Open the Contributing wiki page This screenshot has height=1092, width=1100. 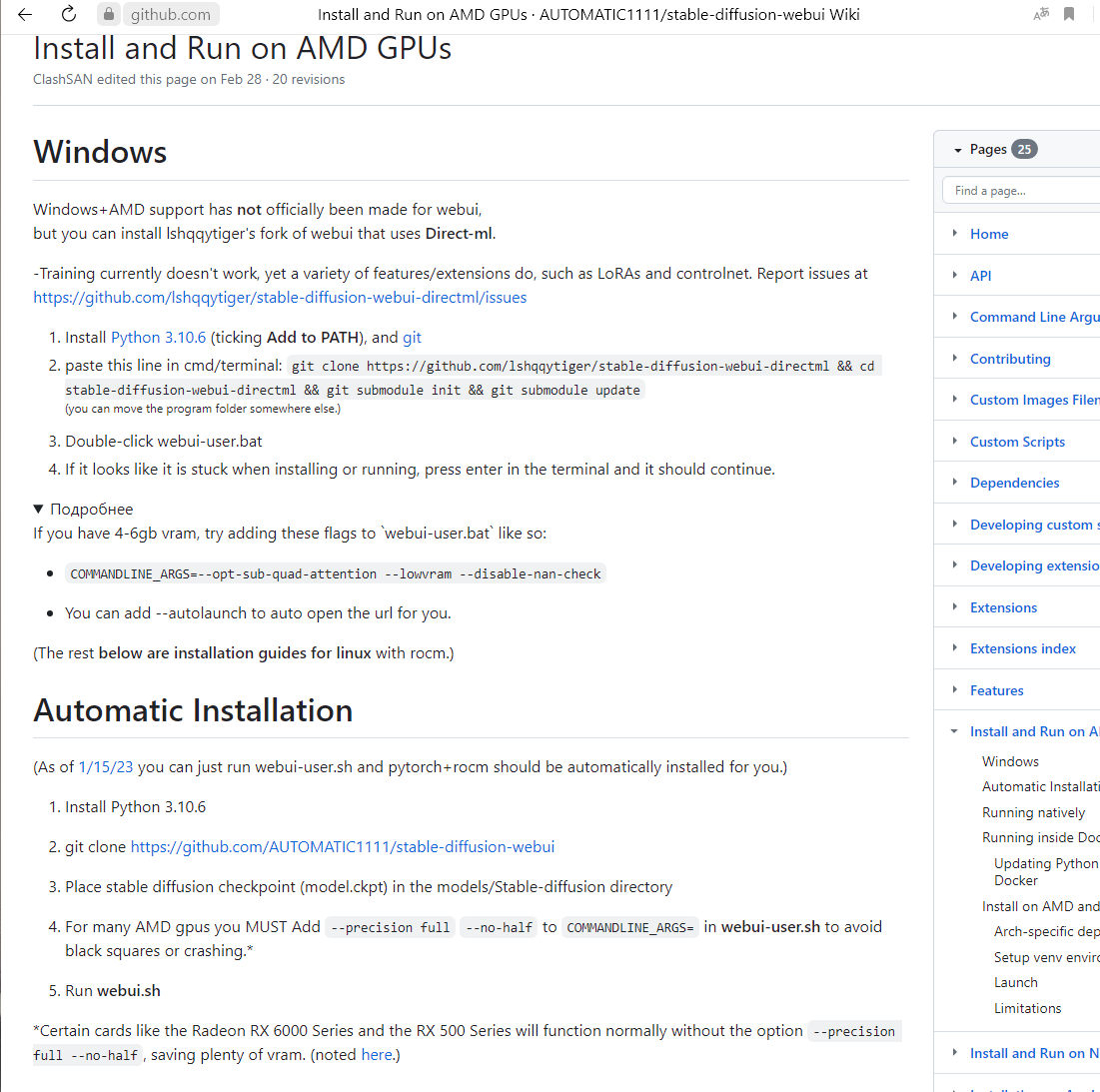(1010, 359)
